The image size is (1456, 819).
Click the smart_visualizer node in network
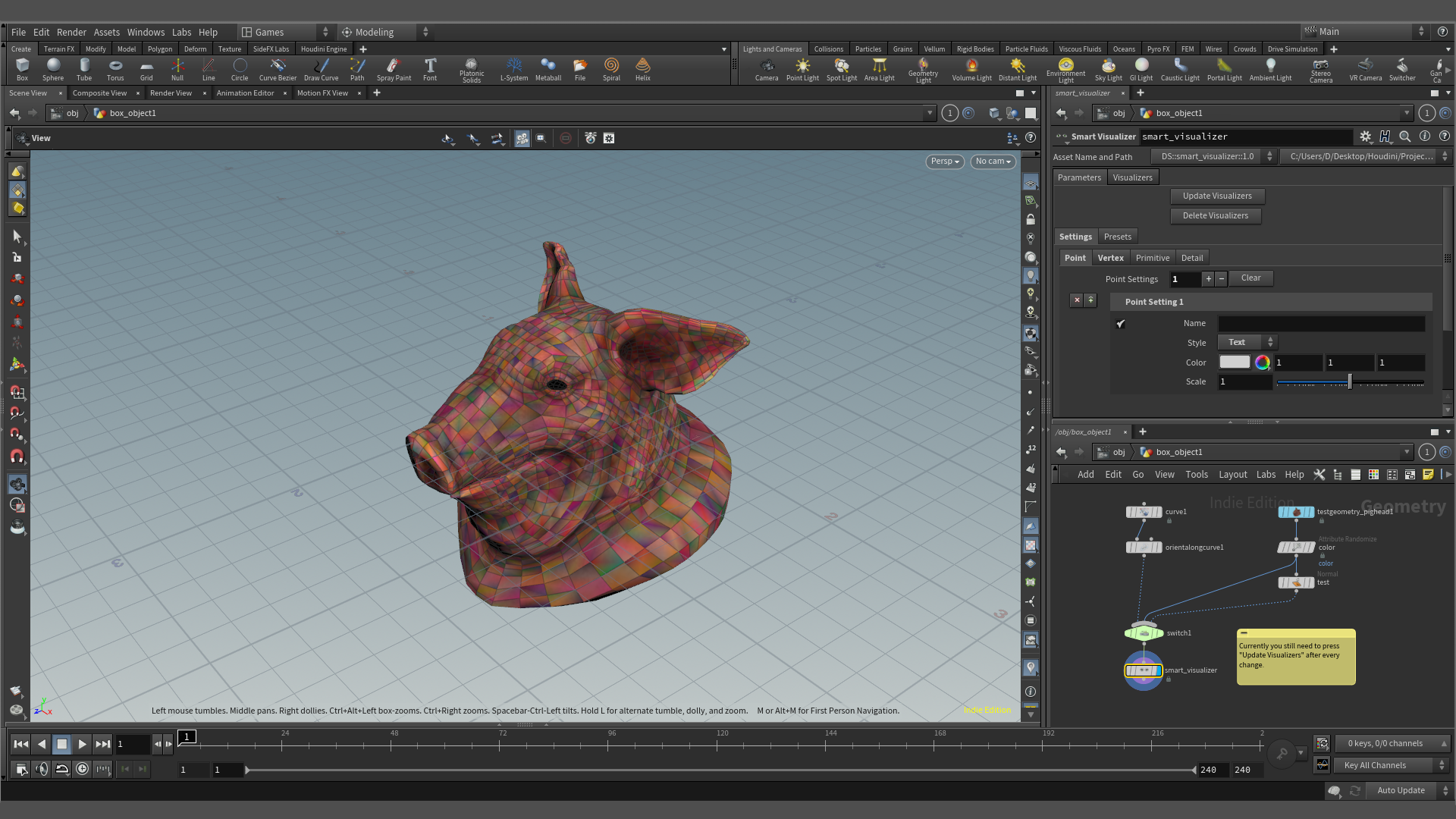coord(1143,670)
